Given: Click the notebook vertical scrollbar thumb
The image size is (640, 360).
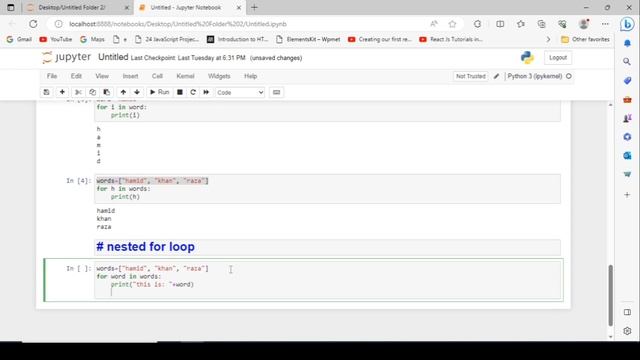Looking at the screenshot, I should point(610,296).
